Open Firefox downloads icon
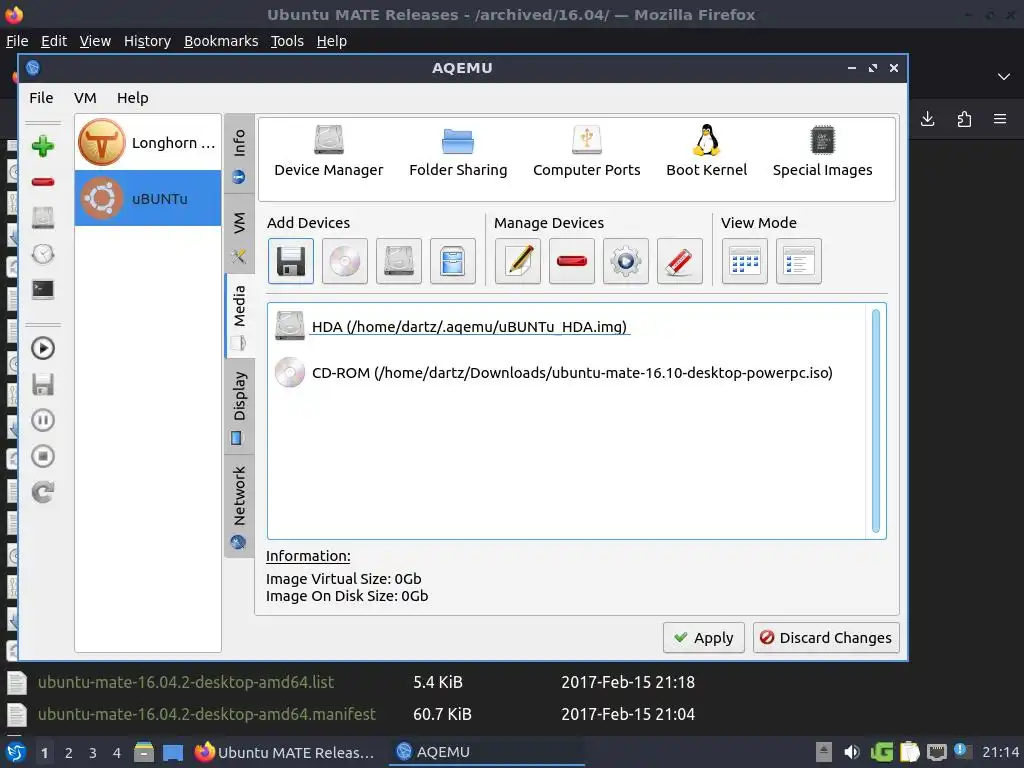The height and width of the screenshot is (768, 1024). coord(927,119)
